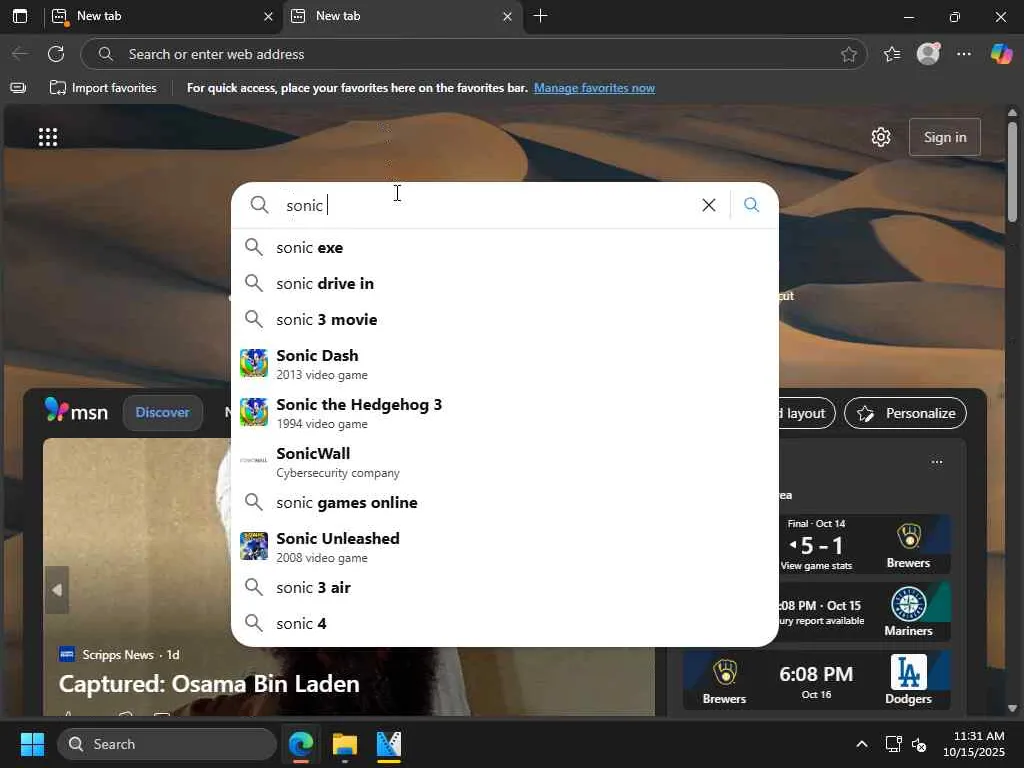Choose Sonic the Hedgehog 3 suggestion
The width and height of the screenshot is (1024, 768).
point(505,413)
